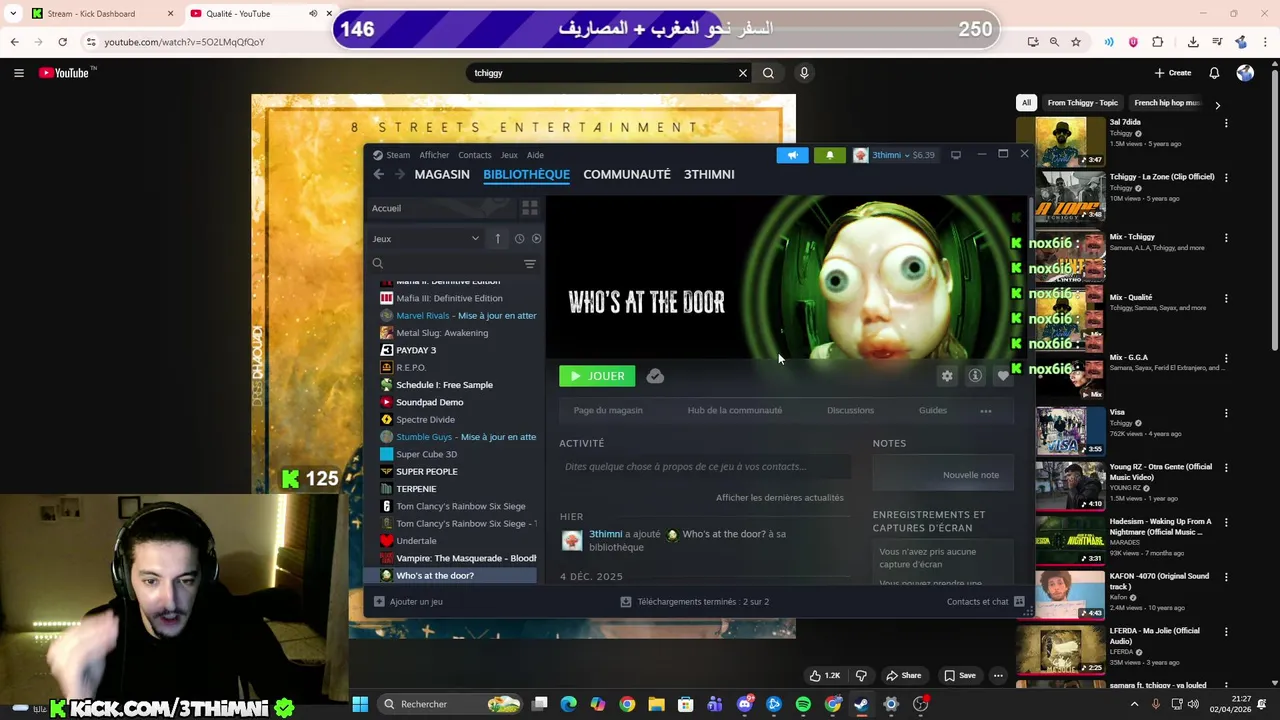Toggle sort direction arrow in library
The image size is (1280, 720).
497,239
